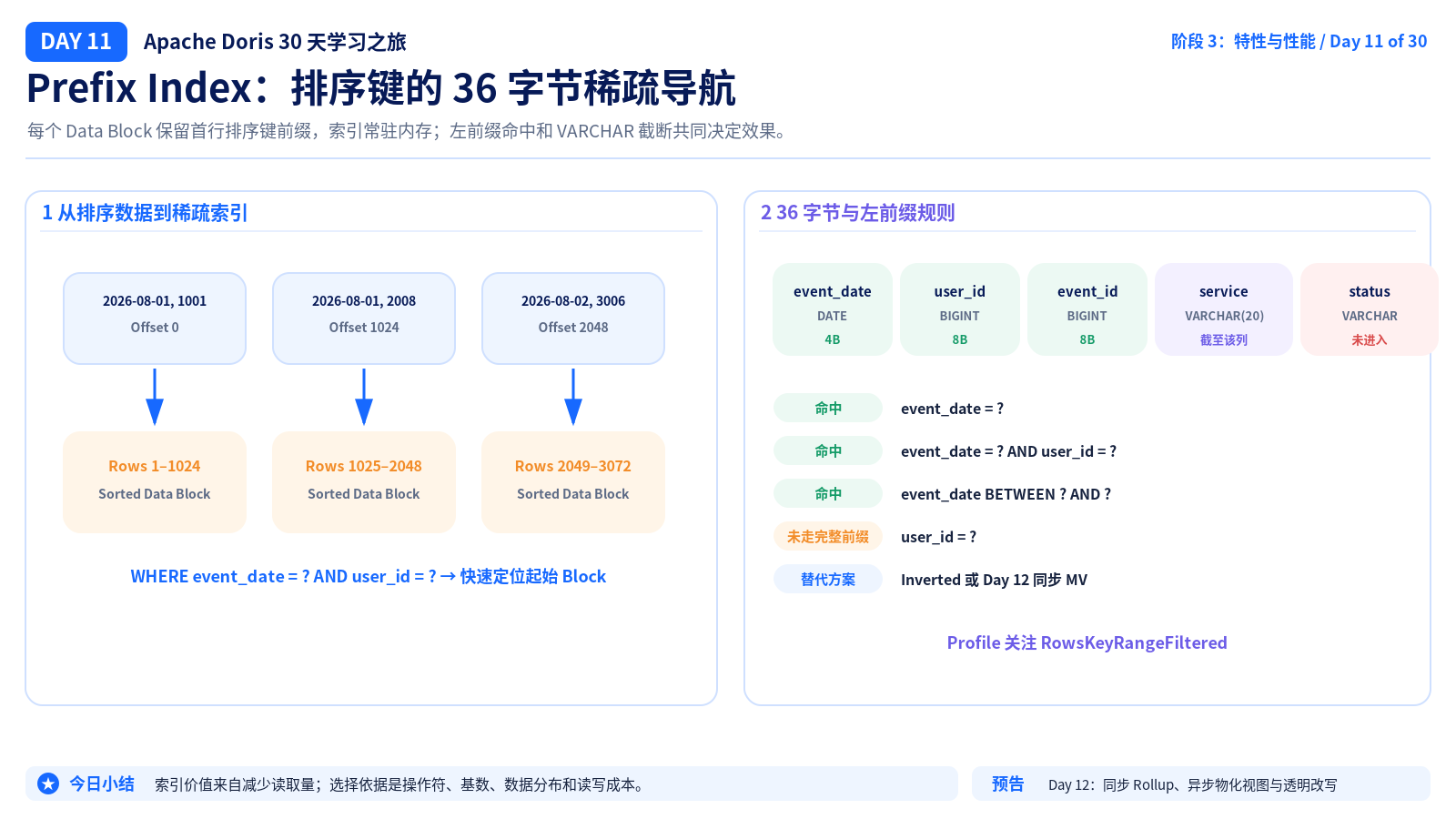Click section heading '1 从排序数据到稀疏索引'
Viewport: 1456px width, 819px height.
coord(145,213)
